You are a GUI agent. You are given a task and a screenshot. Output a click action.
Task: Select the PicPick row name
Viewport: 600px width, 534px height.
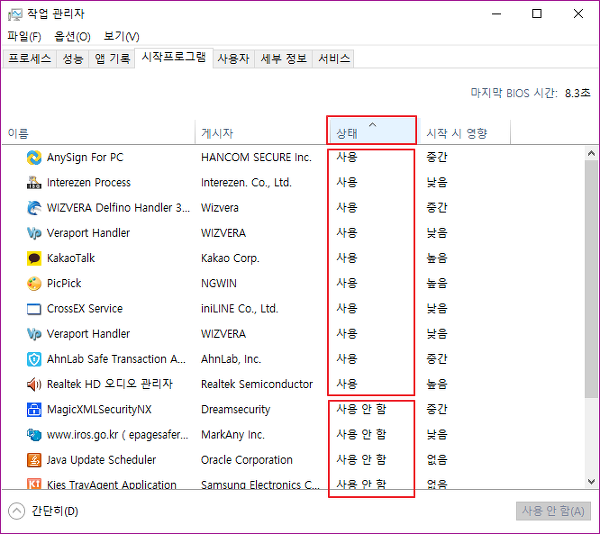tap(64, 283)
